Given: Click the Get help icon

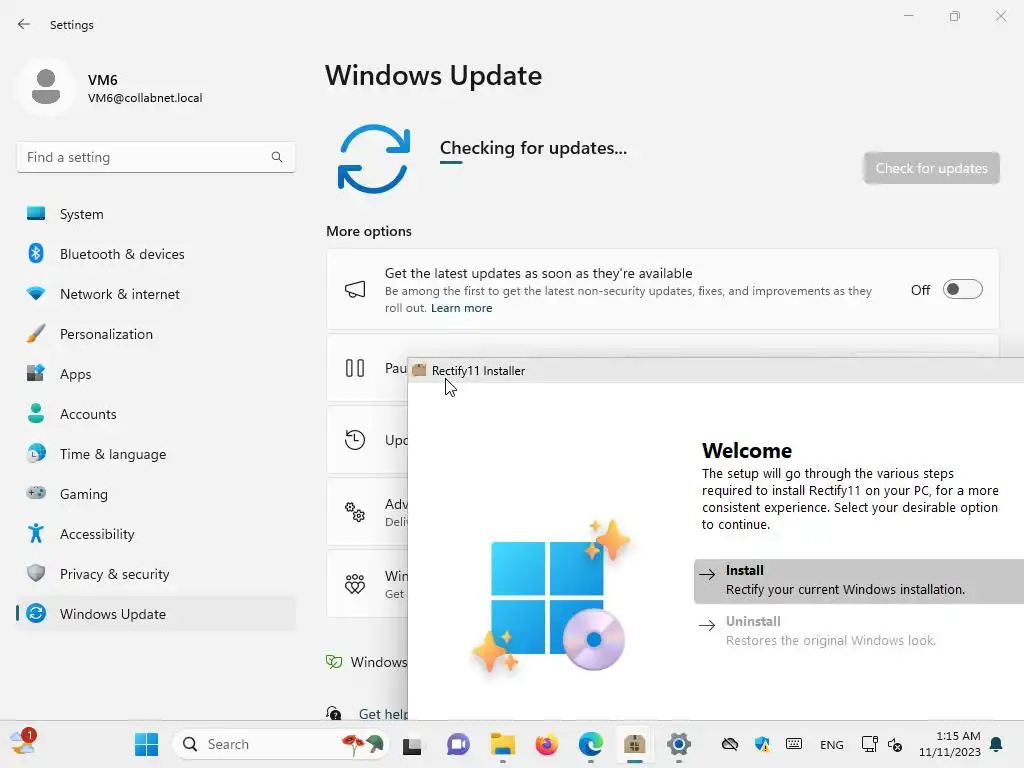Looking at the screenshot, I should [334, 713].
